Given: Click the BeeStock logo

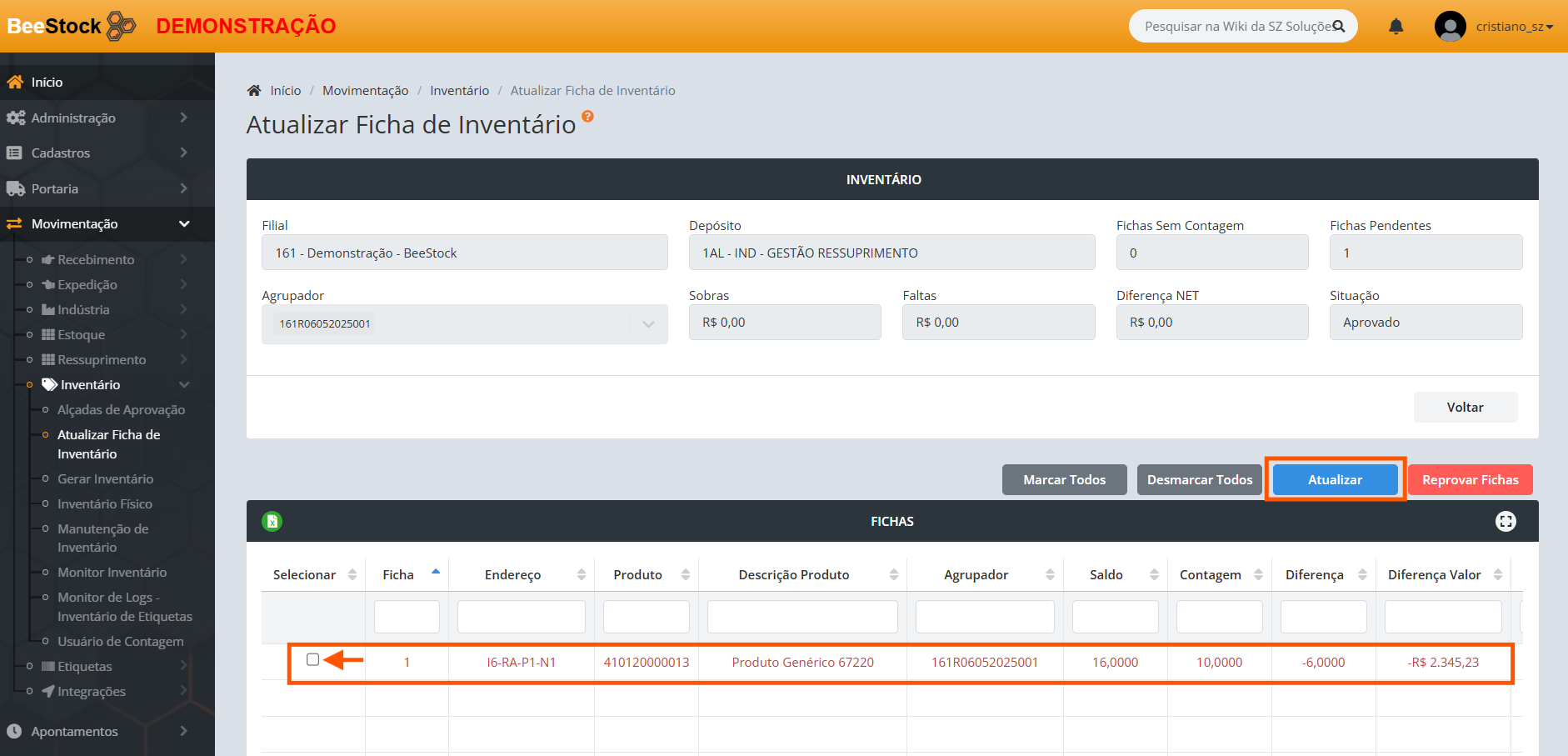Looking at the screenshot, I should tap(71, 26).
